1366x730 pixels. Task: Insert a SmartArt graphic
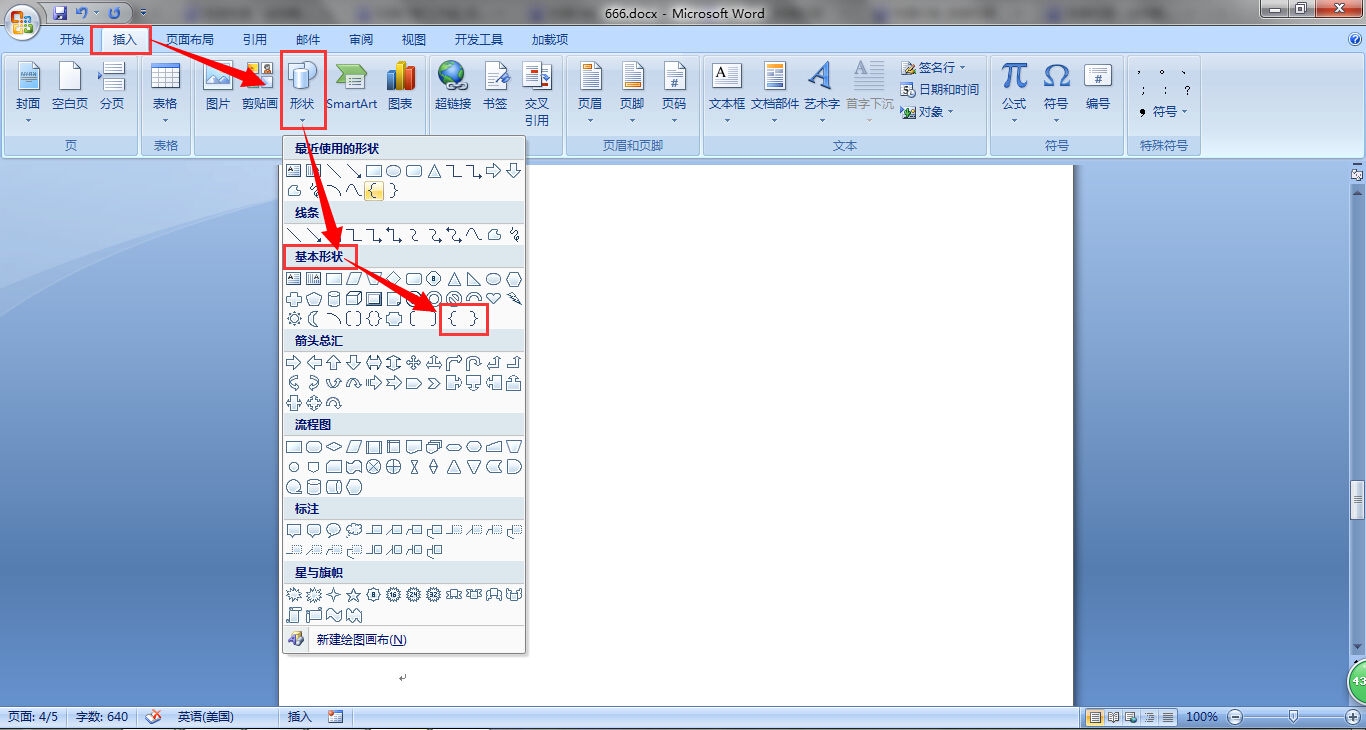[x=352, y=86]
